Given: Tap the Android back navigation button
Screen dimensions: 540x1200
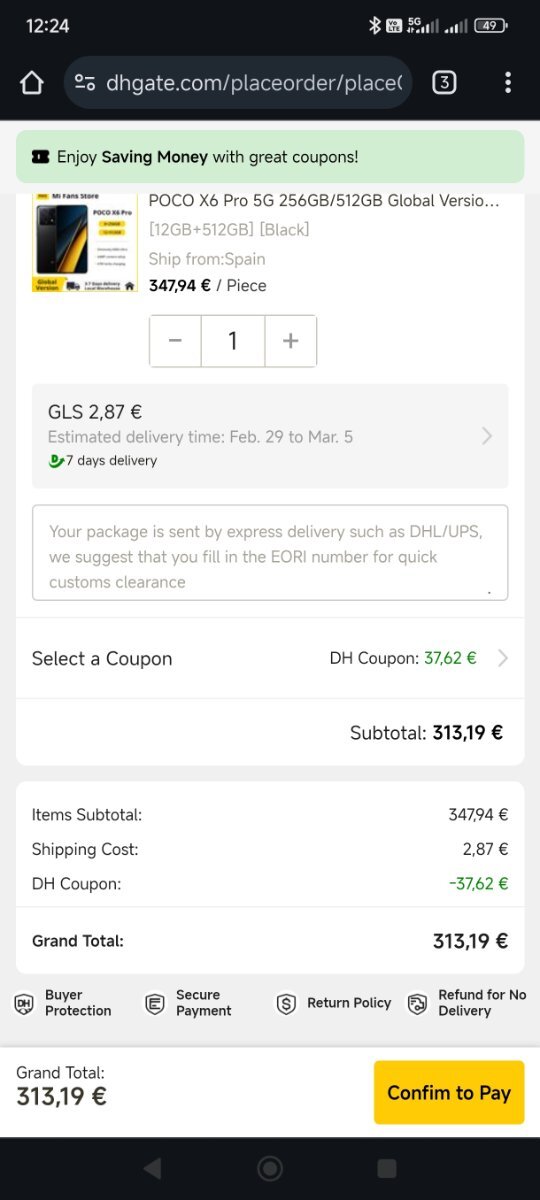Looking at the screenshot, I should (x=152, y=1168).
